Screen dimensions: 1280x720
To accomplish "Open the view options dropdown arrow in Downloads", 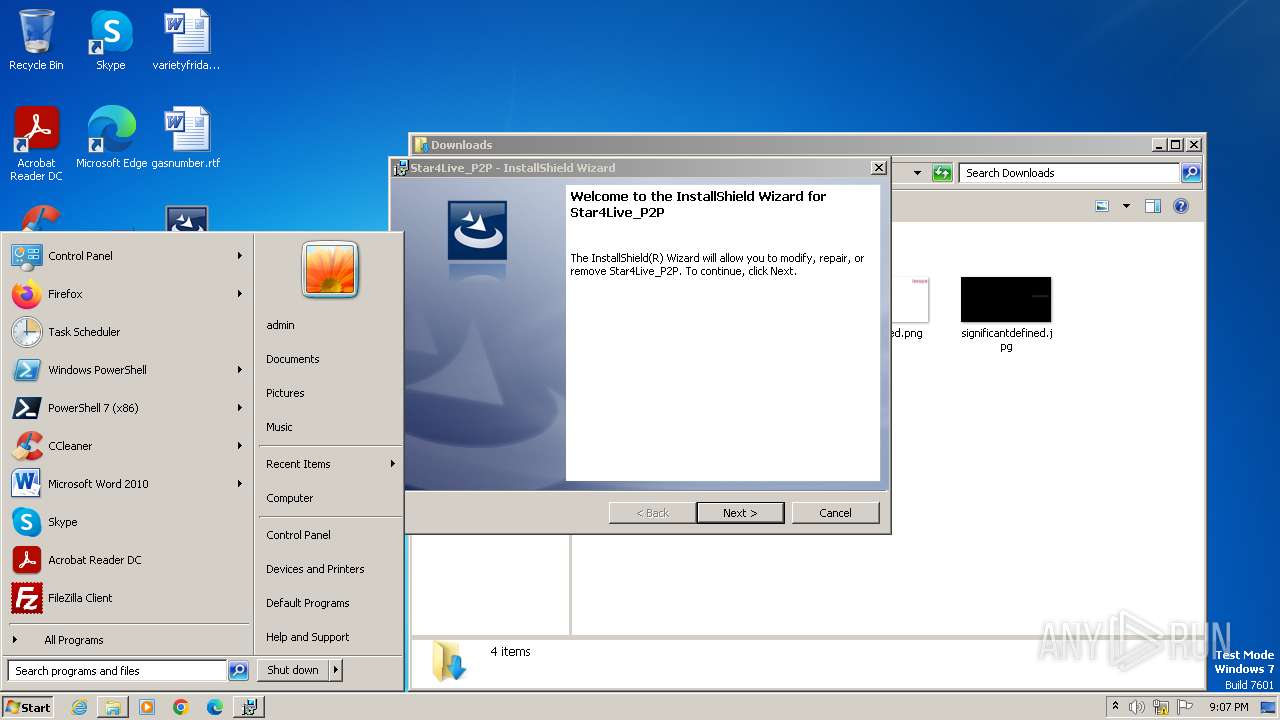I will [1126, 206].
